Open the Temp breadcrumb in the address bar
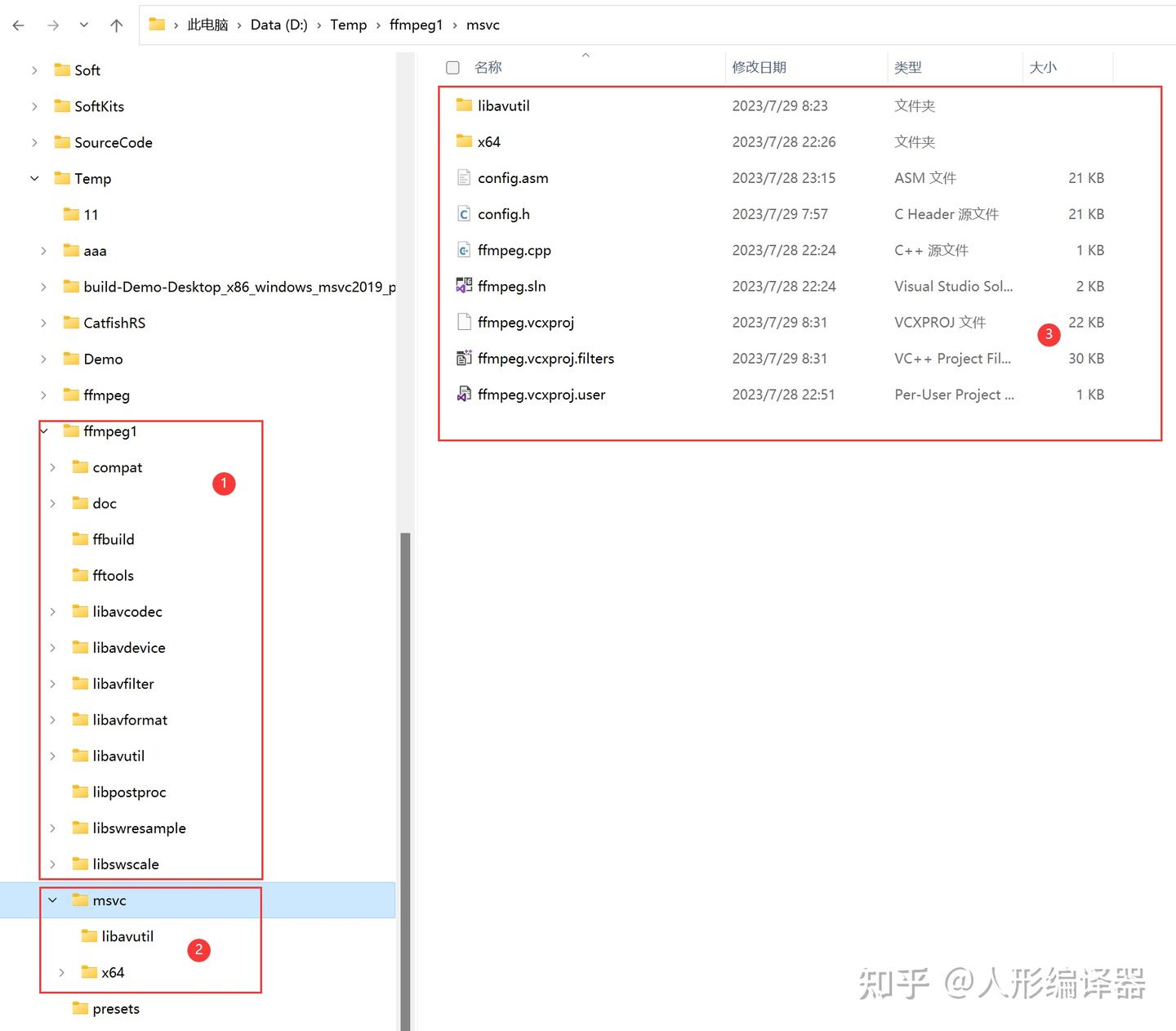The width and height of the screenshot is (1176, 1031). [349, 25]
